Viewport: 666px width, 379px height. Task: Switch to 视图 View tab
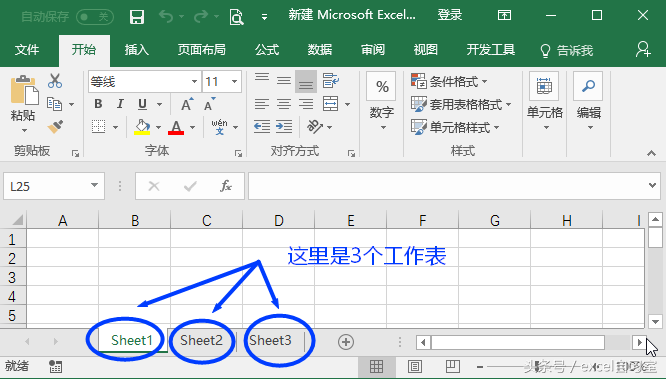(425, 50)
